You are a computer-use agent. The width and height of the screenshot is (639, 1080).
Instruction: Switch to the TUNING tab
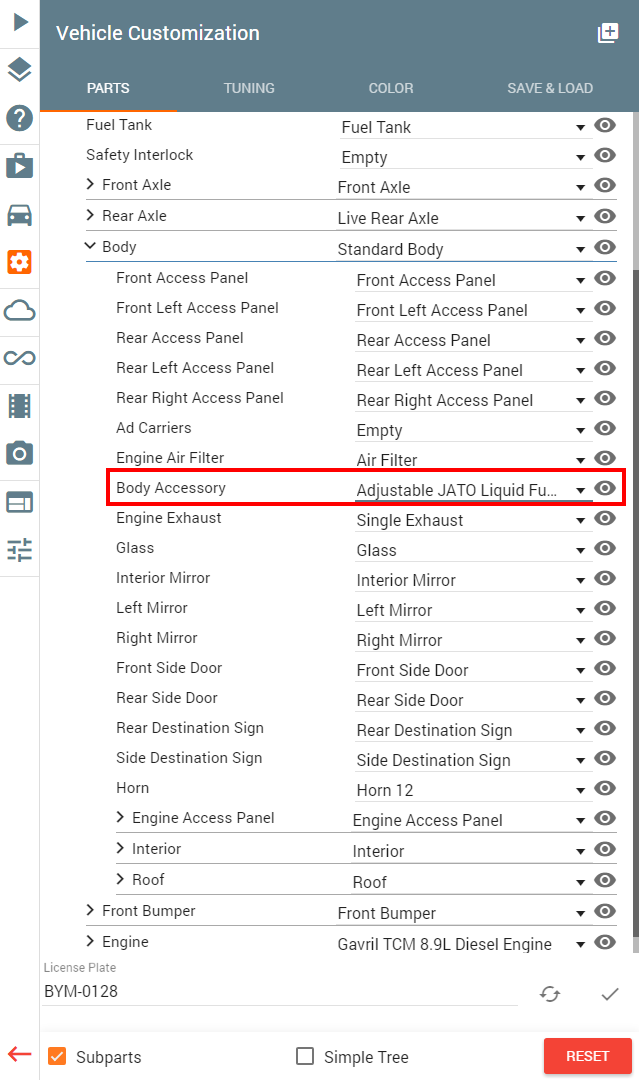tap(249, 88)
